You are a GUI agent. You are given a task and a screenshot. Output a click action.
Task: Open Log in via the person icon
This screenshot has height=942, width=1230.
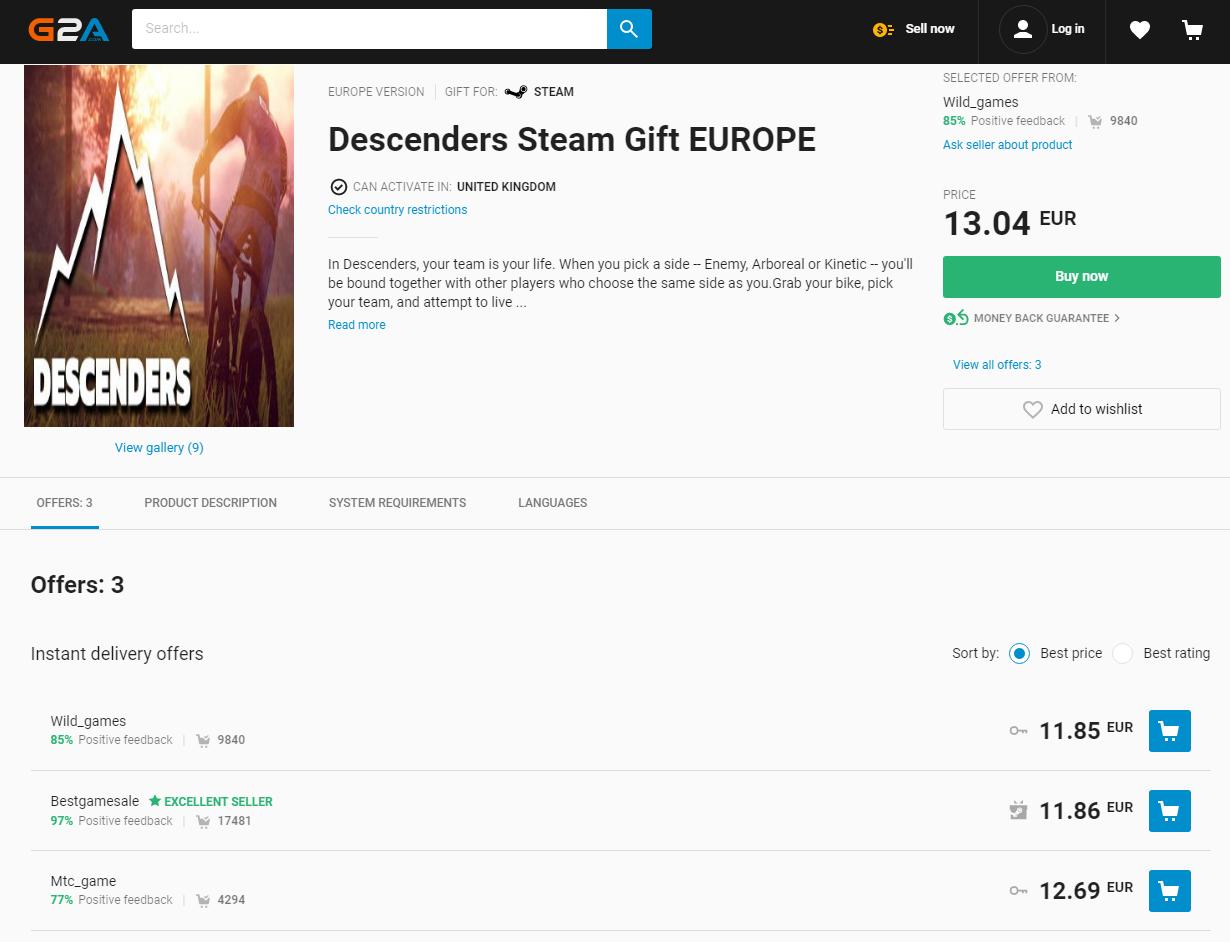[1022, 29]
